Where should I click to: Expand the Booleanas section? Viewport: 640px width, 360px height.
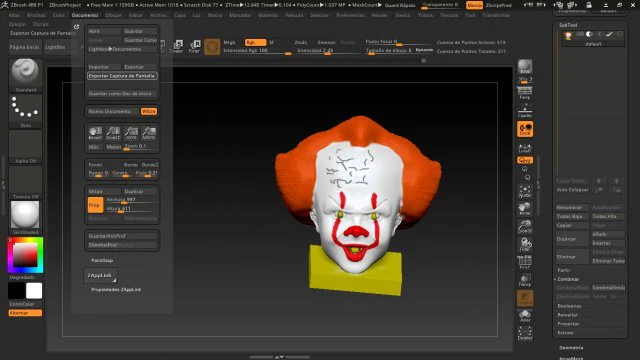point(569,306)
